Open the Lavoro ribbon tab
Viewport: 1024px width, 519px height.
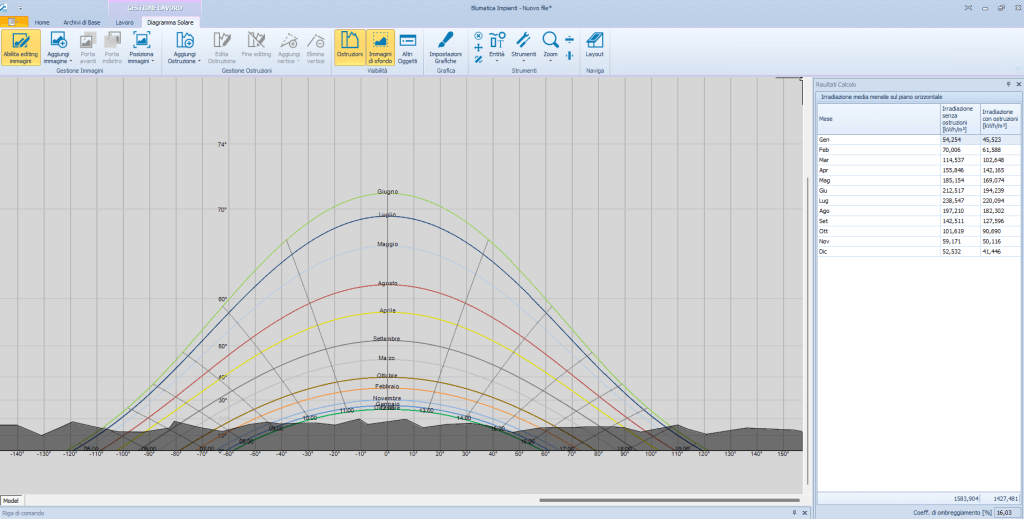coord(124,21)
